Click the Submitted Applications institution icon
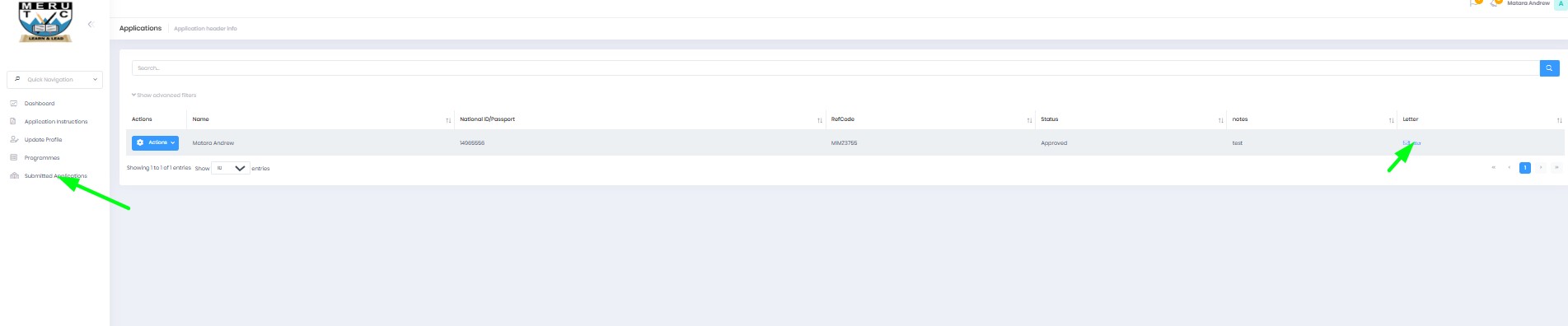 click(14, 176)
